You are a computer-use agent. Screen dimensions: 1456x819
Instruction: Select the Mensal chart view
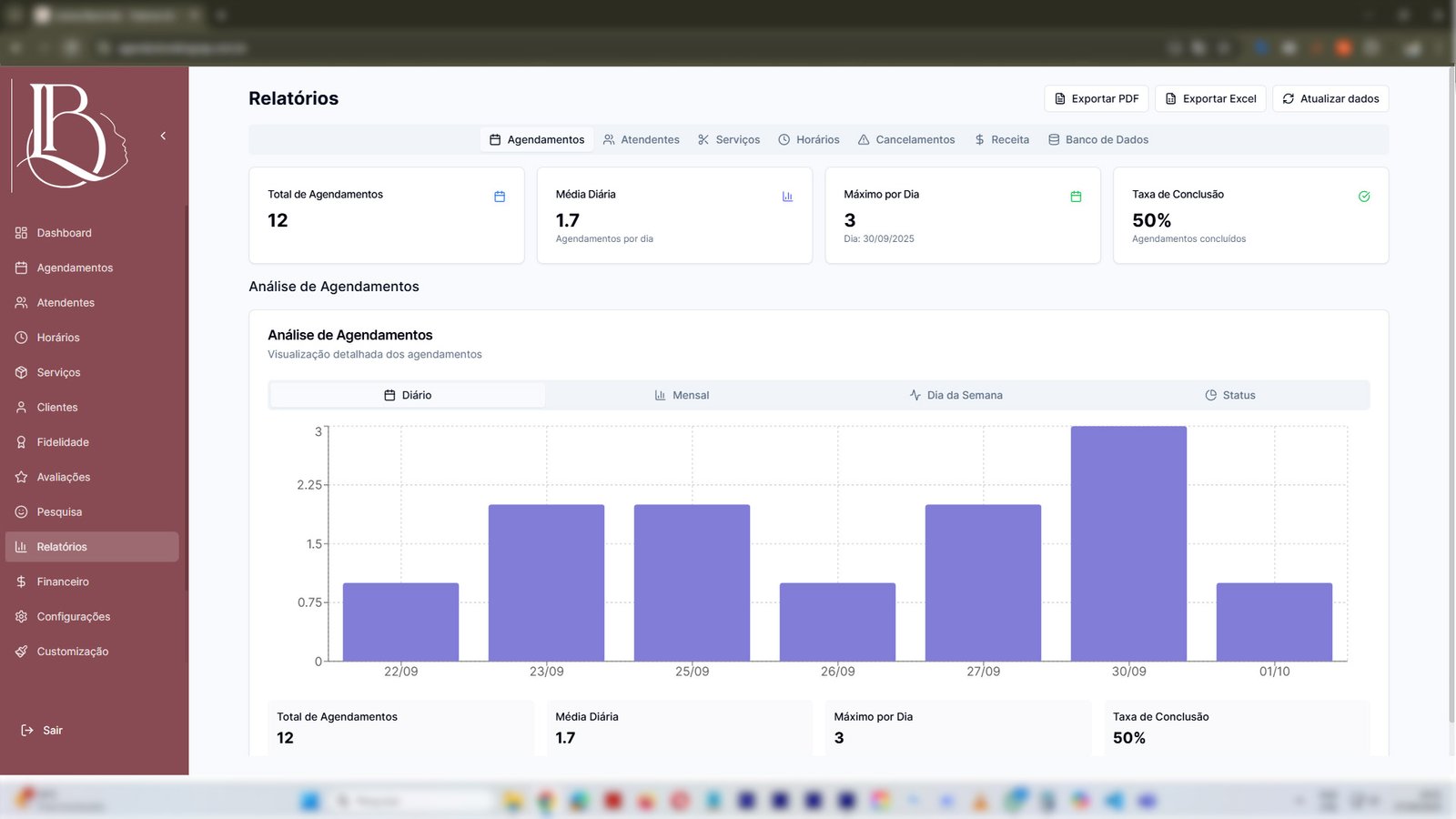682,395
